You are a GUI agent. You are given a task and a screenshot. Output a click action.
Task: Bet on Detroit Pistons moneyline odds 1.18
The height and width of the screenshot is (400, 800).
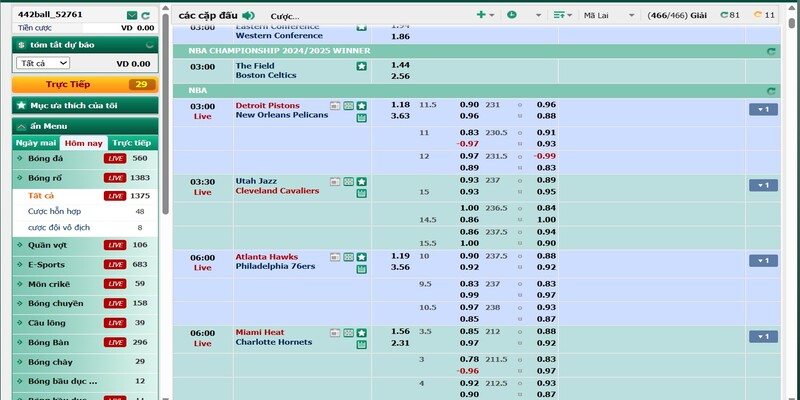click(x=401, y=105)
